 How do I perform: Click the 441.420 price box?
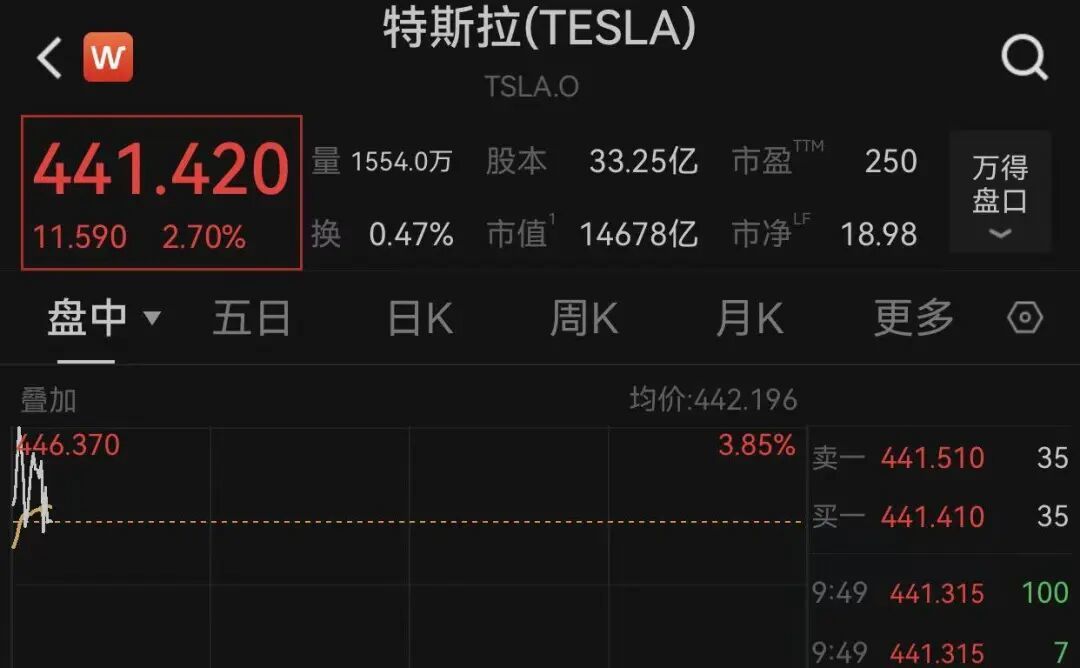(161, 192)
